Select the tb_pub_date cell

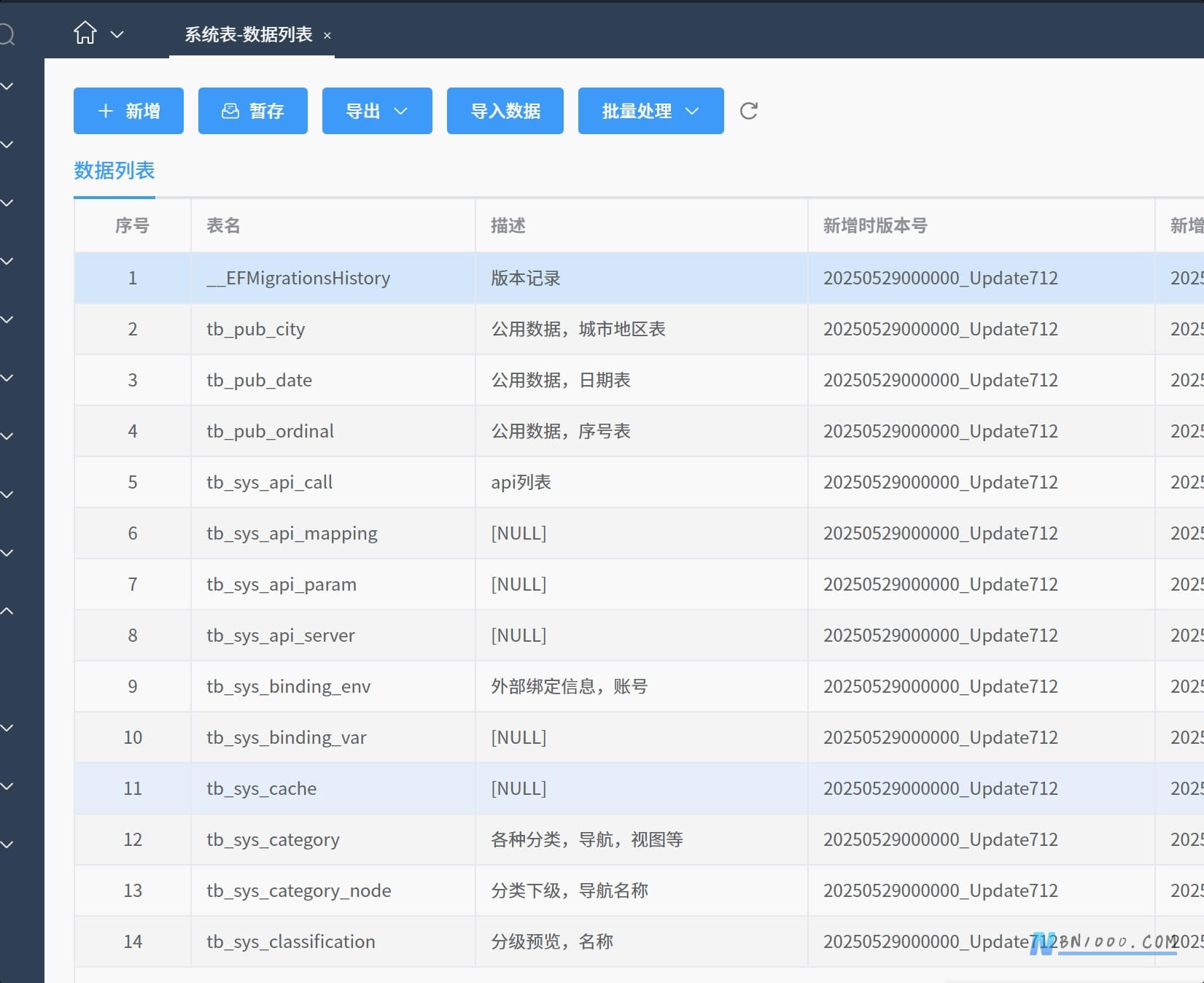(x=333, y=380)
